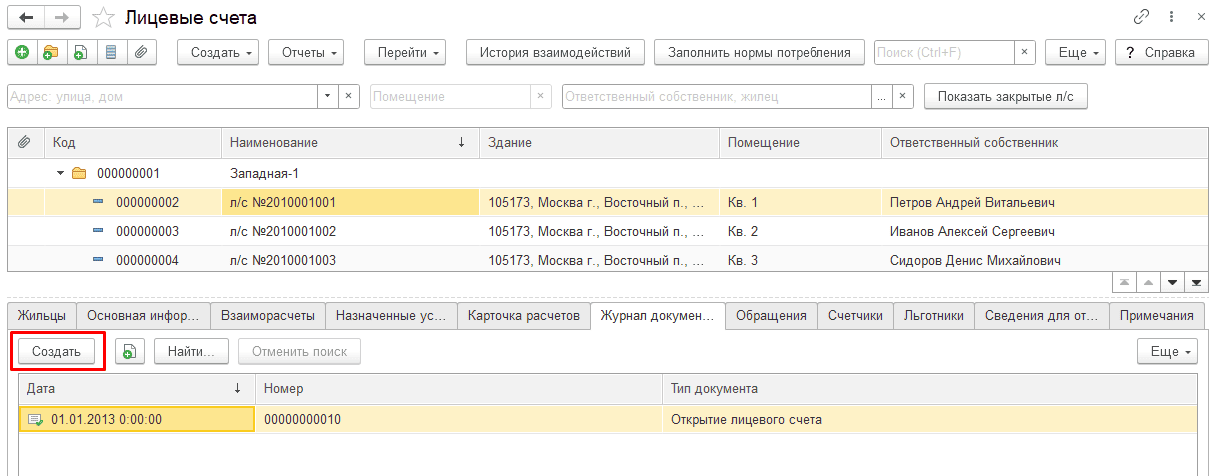Viewport: 1218px width, 476px height.
Task: Expand the address street dropdown arrow
Action: click(329, 97)
